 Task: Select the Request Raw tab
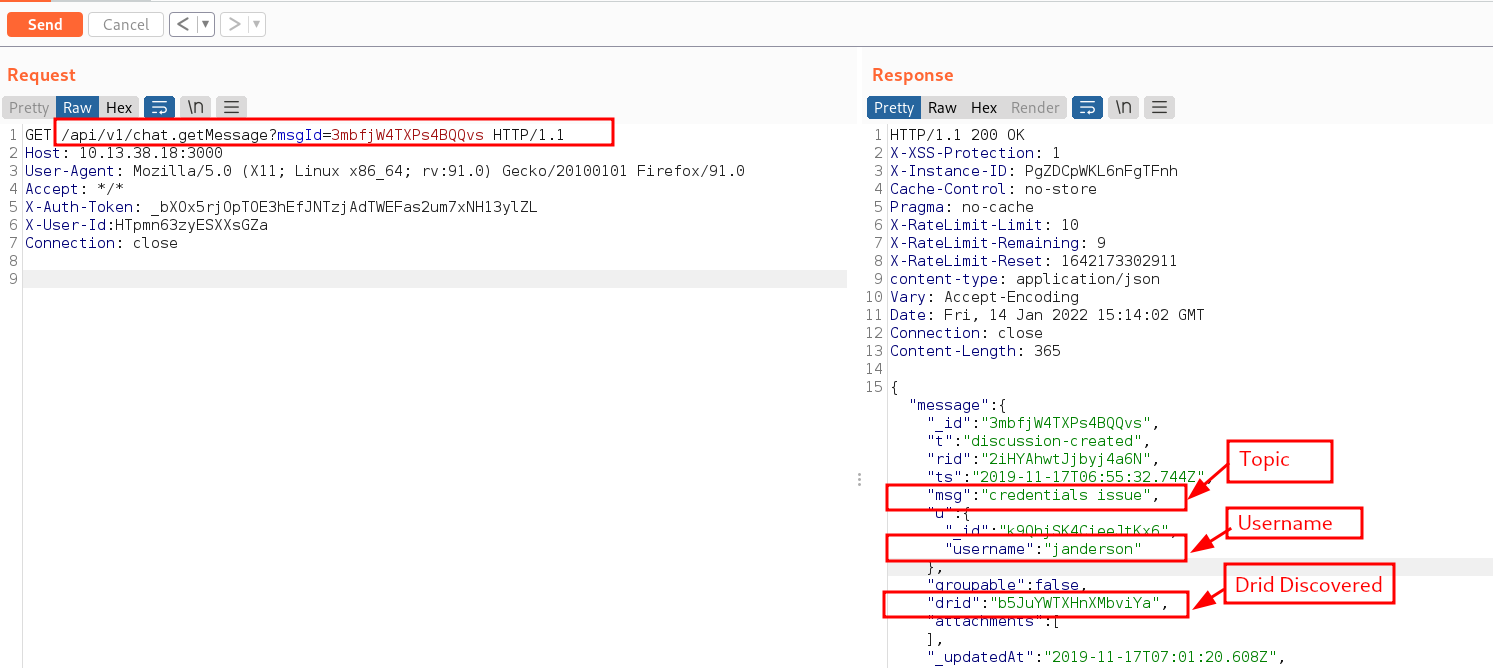click(x=77, y=107)
